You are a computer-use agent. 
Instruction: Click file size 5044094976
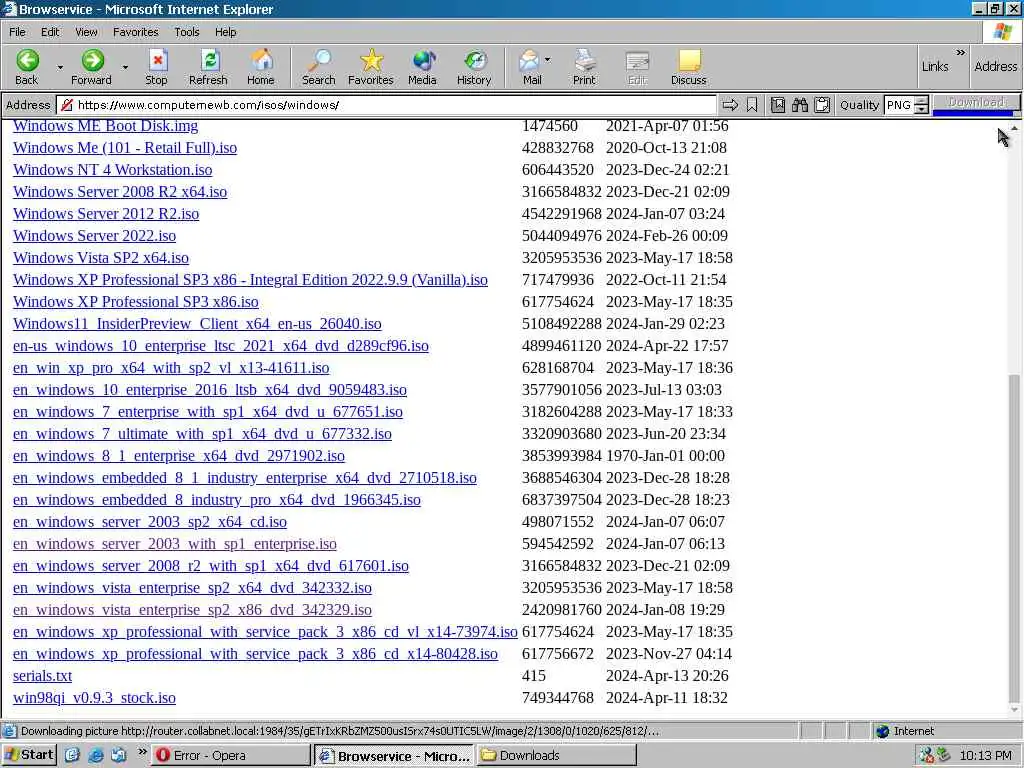coord(562,236)
